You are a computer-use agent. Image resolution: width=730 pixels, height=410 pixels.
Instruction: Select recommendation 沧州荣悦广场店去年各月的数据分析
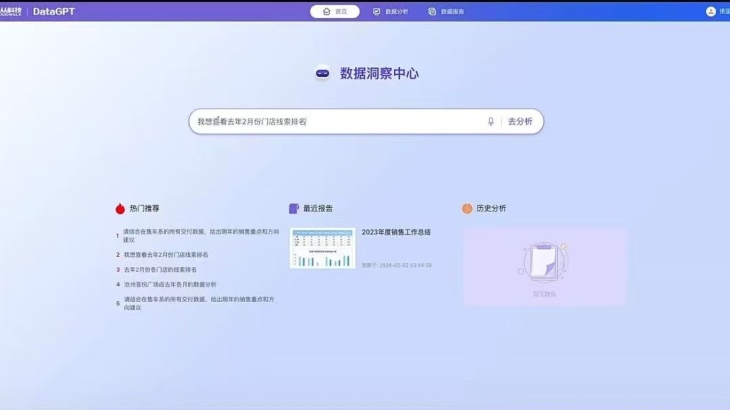click(169, 284)
